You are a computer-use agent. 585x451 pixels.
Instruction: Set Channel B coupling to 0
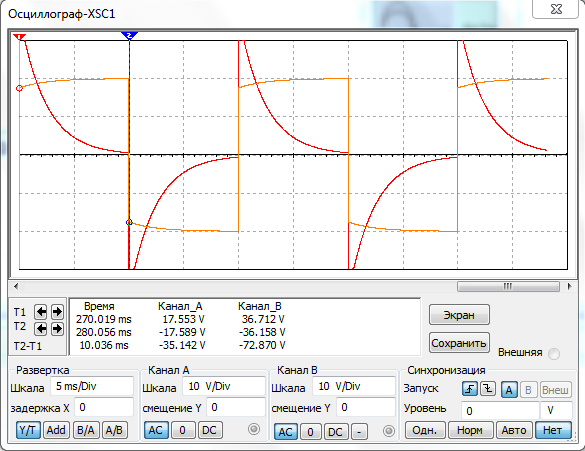point(310,432)
